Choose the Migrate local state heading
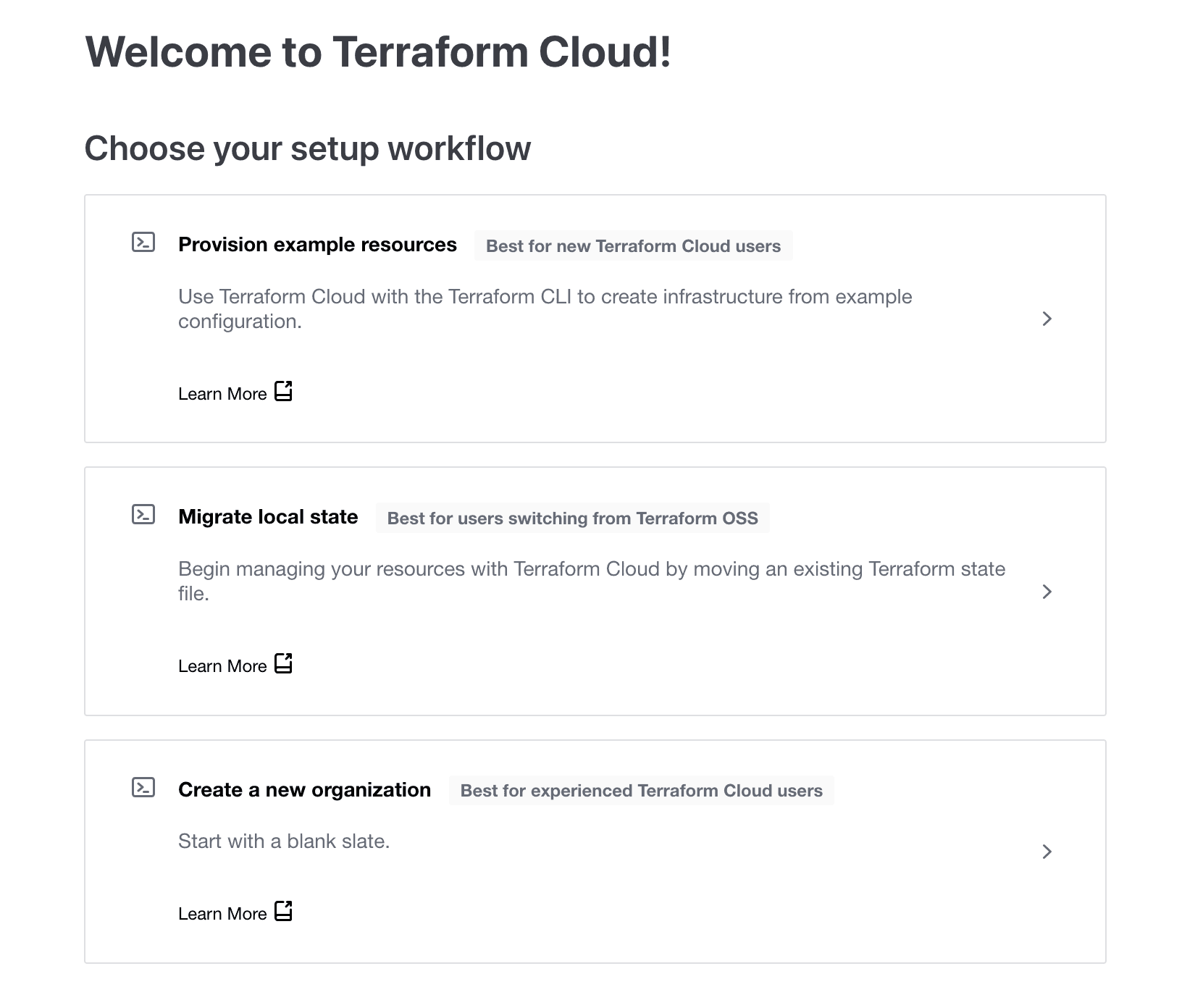This screenshot has width=1195, height=1008. [268, 517]
